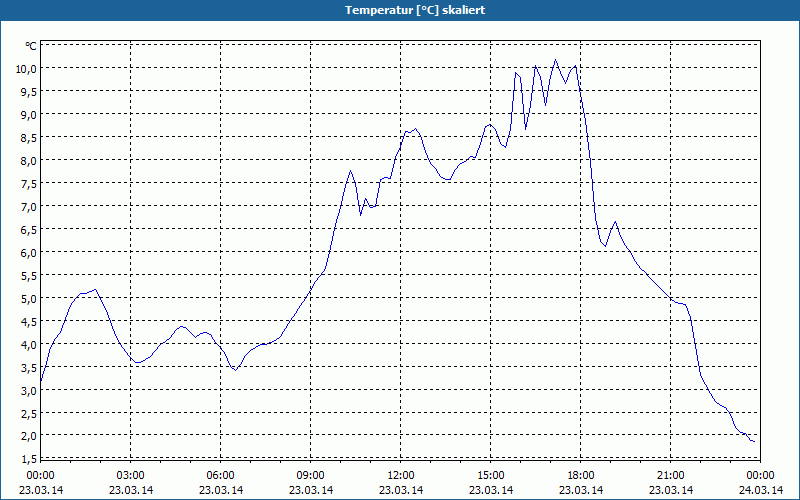Viewport: 800px width, 500px height.
Task: Click the 00:00 time label above 24.03.14
Action: [x=761, y=476]
